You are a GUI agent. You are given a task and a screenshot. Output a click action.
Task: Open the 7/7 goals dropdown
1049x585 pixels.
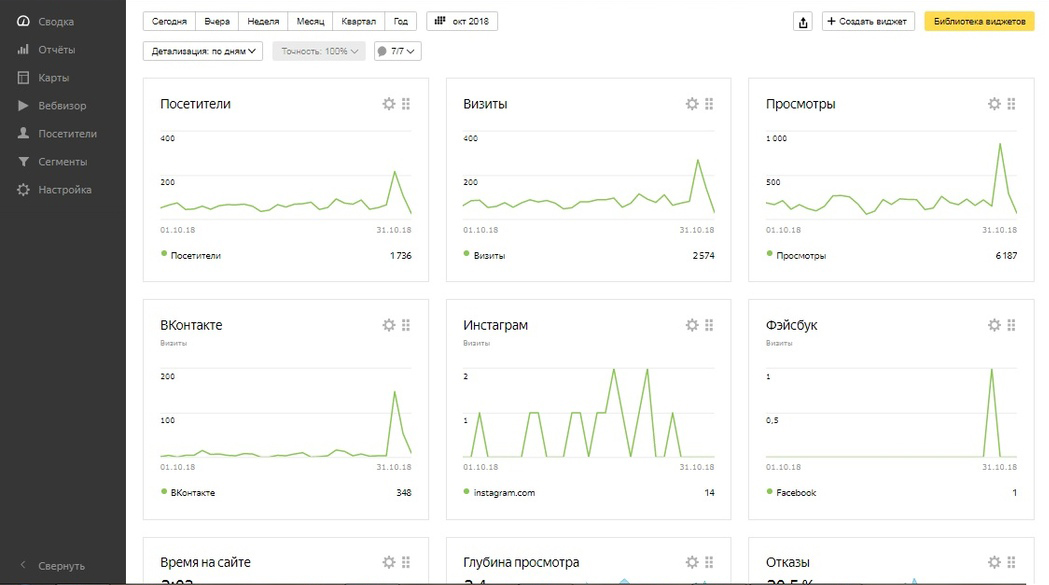397,51
